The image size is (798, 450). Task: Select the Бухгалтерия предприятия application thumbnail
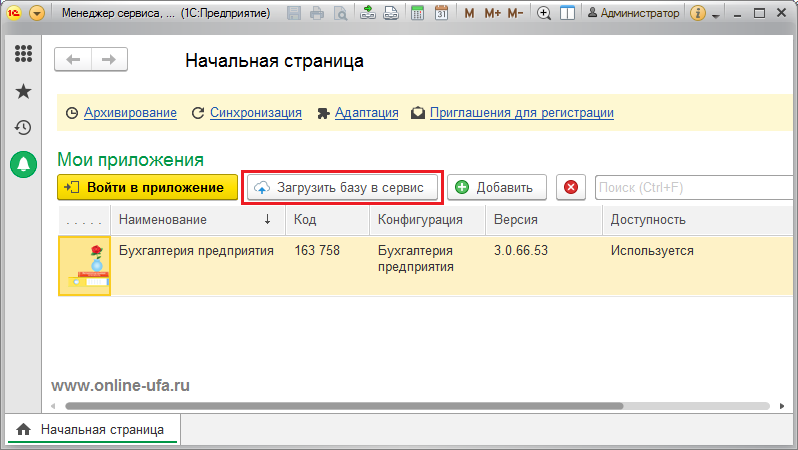click(84, 266)
